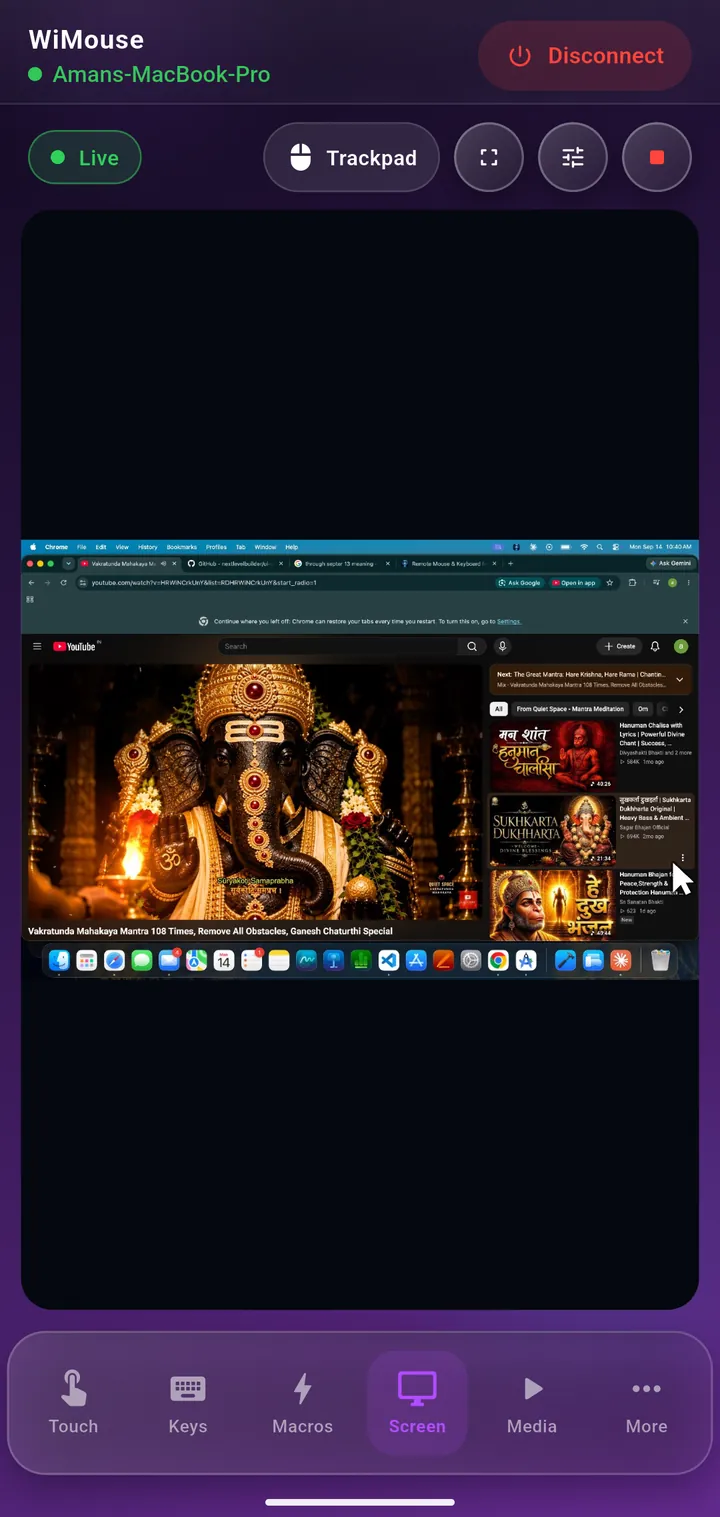Viewport: 720px width, 1517px height.
Task: Open the YouTube hamburger guide menu
Action: coord(37,647)
